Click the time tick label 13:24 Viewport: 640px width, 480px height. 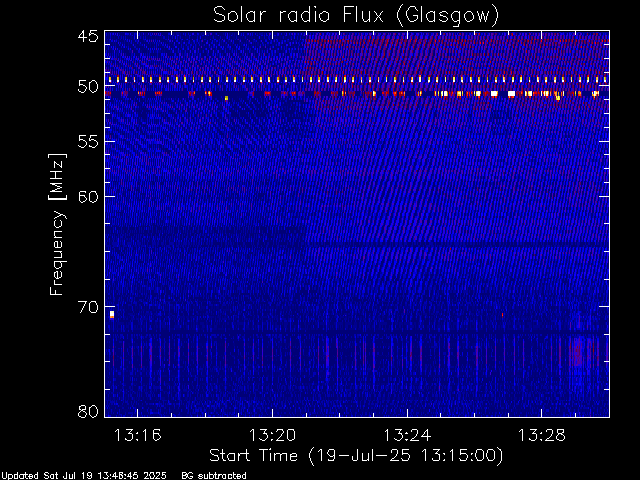(407, 435)
